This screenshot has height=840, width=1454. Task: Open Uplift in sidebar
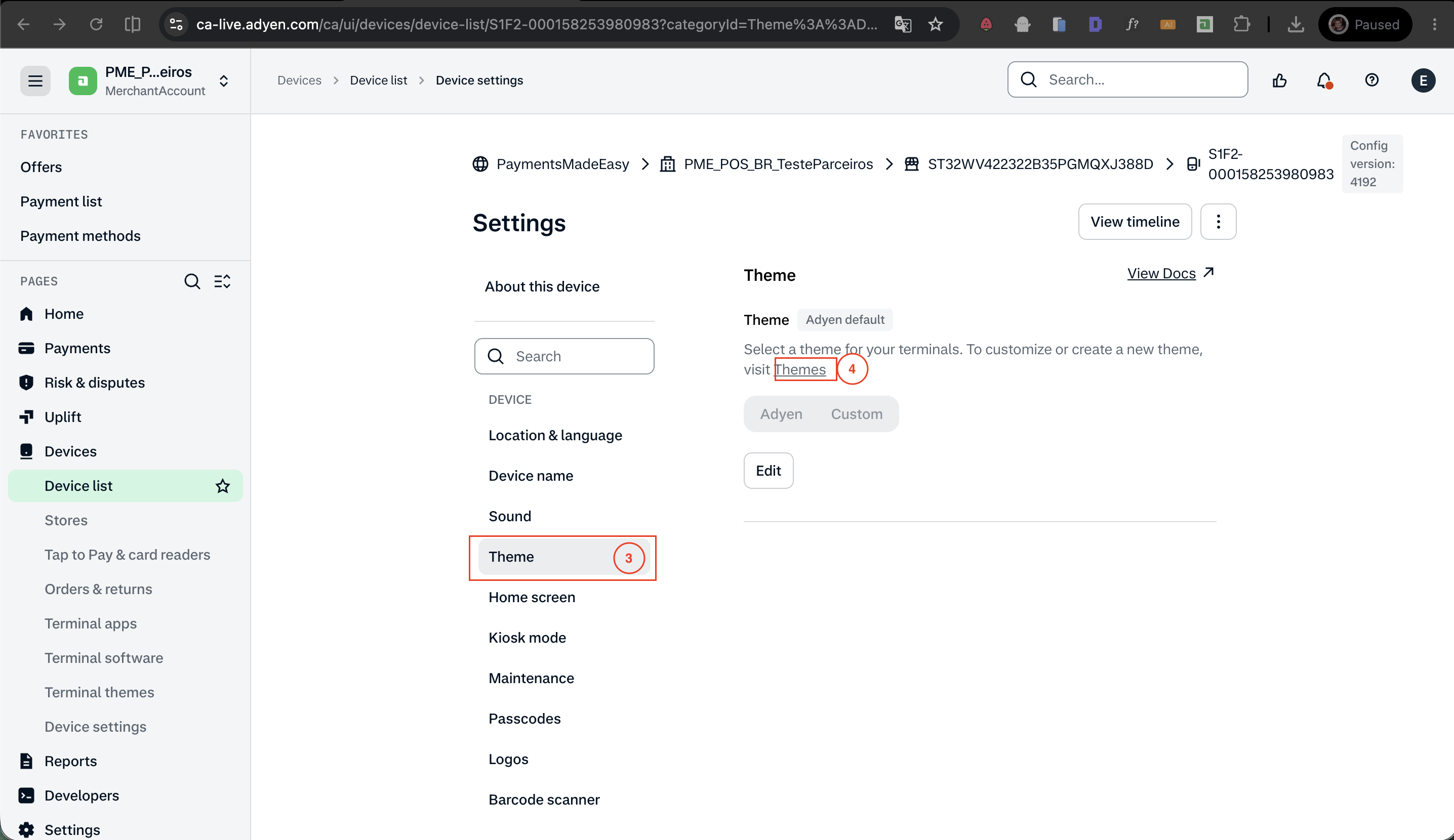pos(62,417)
